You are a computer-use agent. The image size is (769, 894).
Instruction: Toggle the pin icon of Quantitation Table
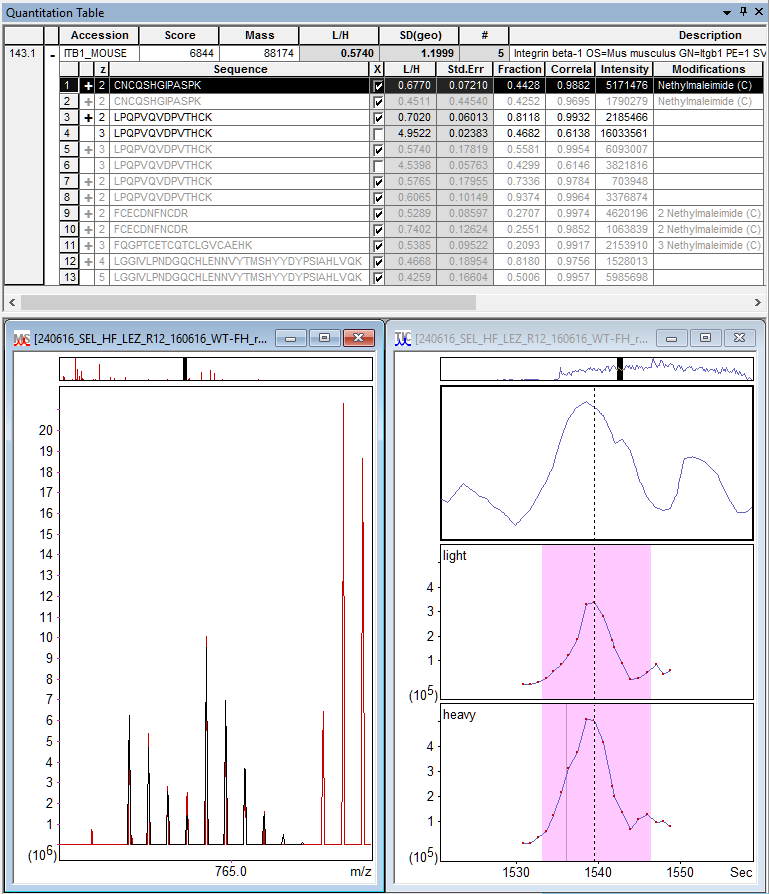[x=743, y=12]
